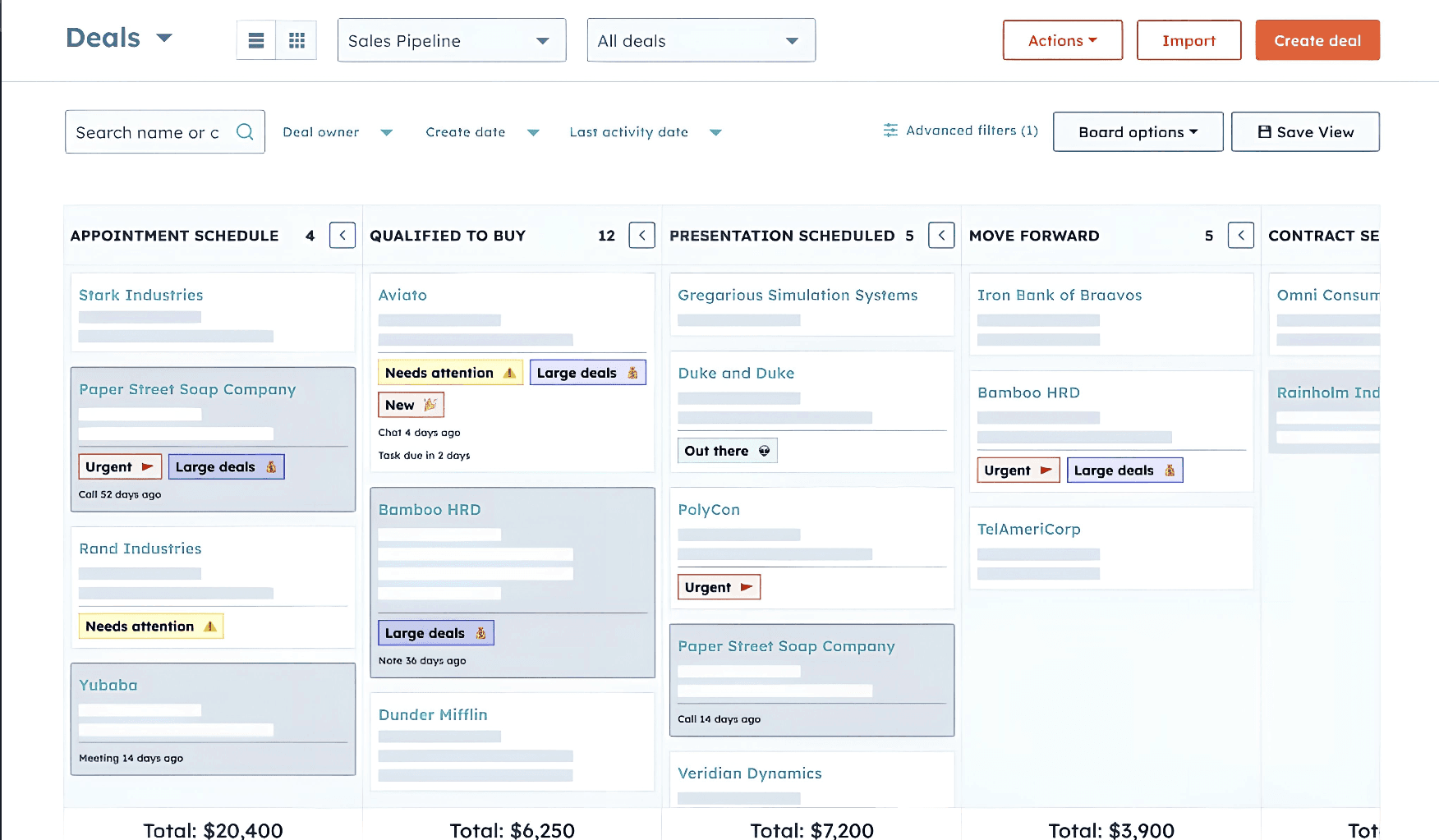Click 'Task due in 2 days' text
Image resolution: width=1439 pixels, height=840 pixels.
coord(424,455)
